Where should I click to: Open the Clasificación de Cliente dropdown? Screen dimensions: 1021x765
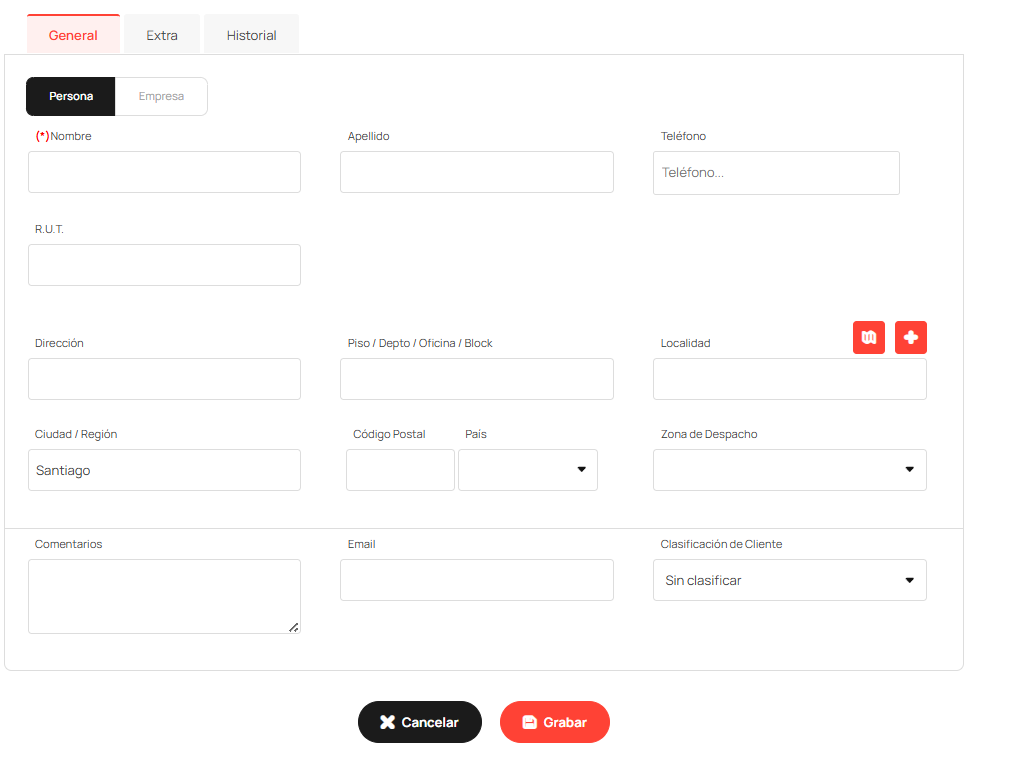tap(789, 580)
